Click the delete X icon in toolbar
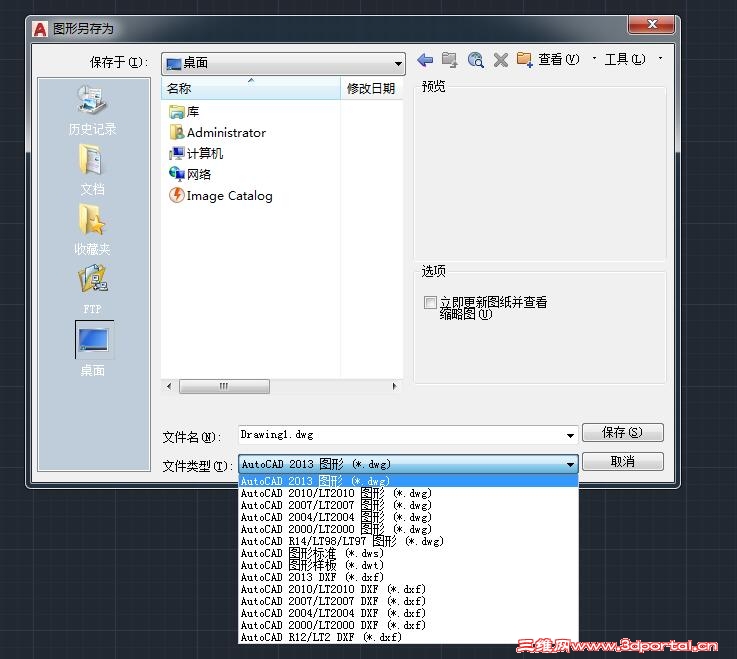Image resolution: width=737 pixels, height=659 pixels. (x=501, y=60)
